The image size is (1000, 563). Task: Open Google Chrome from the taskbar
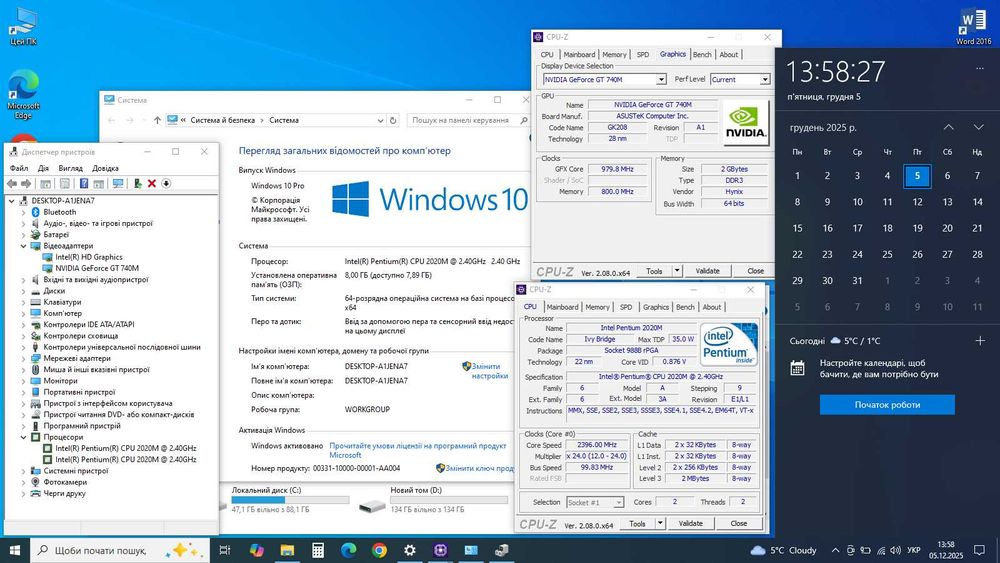click(379, 550)
